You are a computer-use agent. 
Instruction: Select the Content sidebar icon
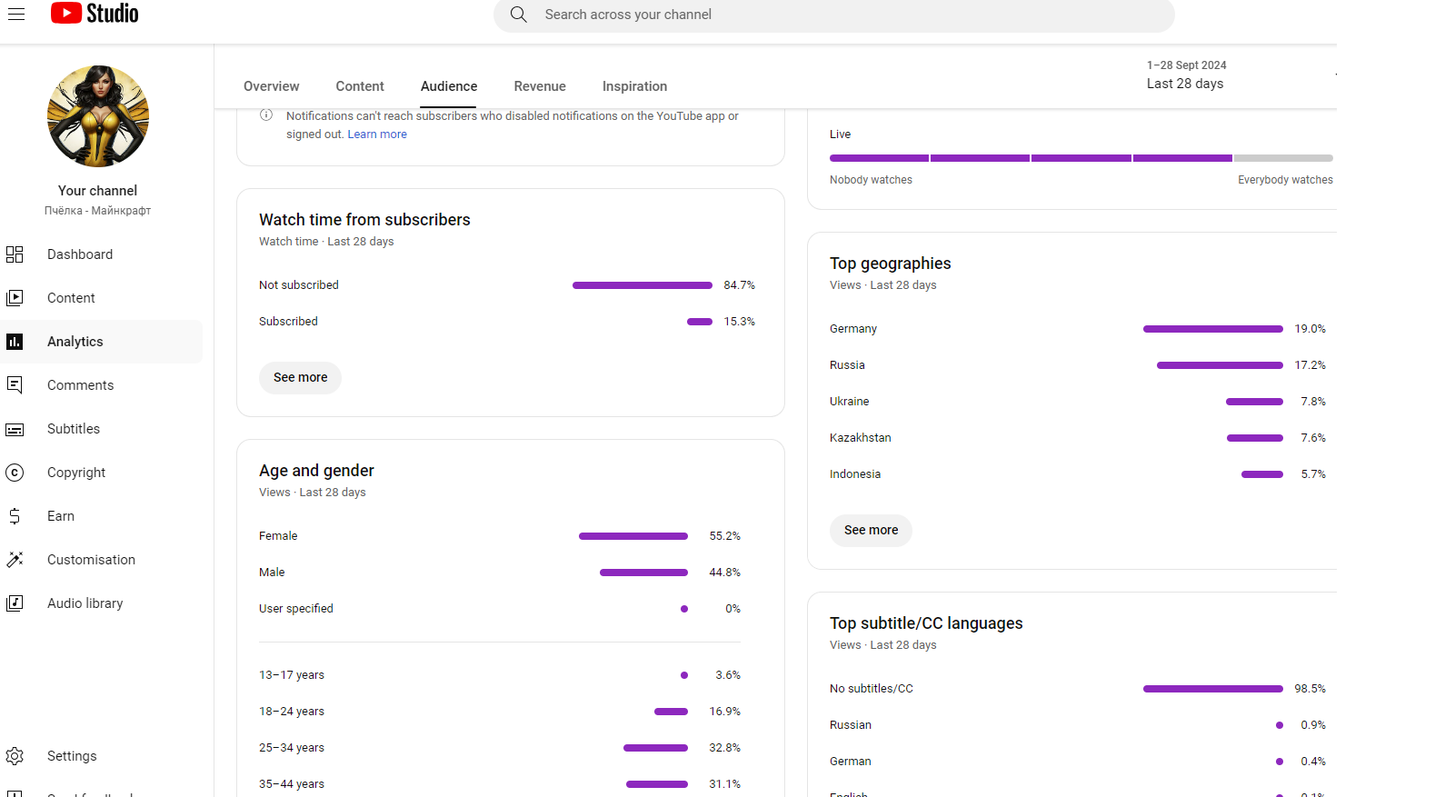tap(15, 298)
